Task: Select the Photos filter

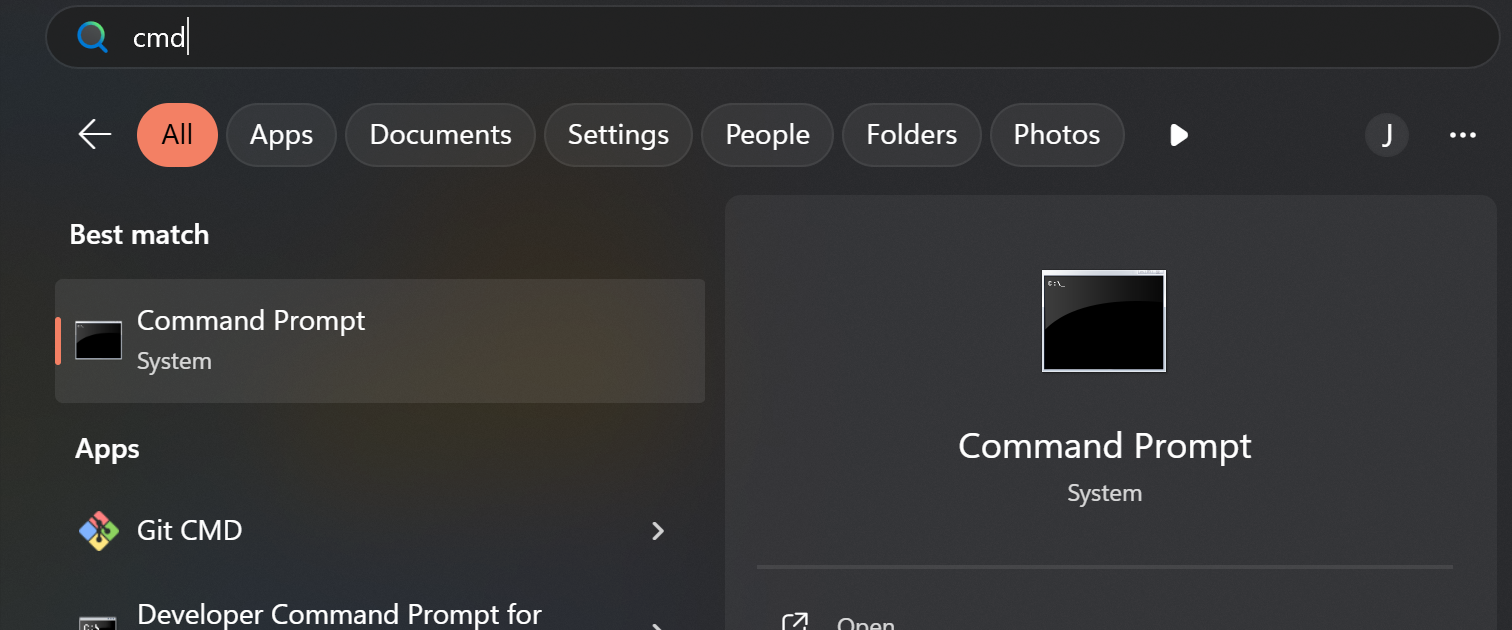Action: click(1056, 134)
